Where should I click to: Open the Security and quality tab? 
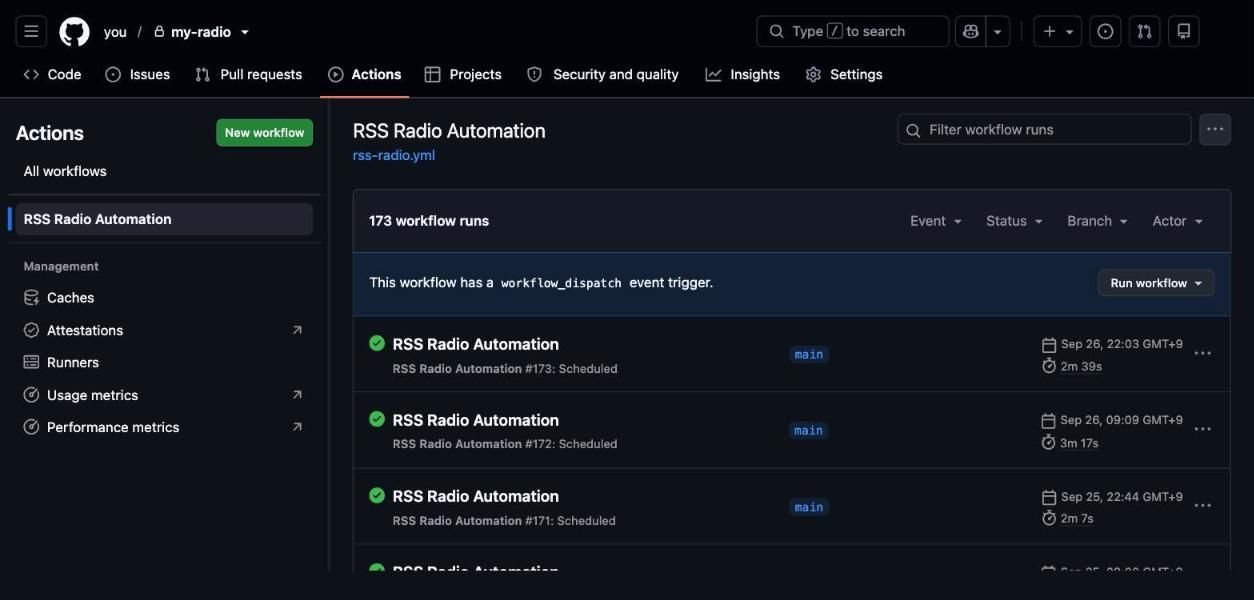coord(603,74)
